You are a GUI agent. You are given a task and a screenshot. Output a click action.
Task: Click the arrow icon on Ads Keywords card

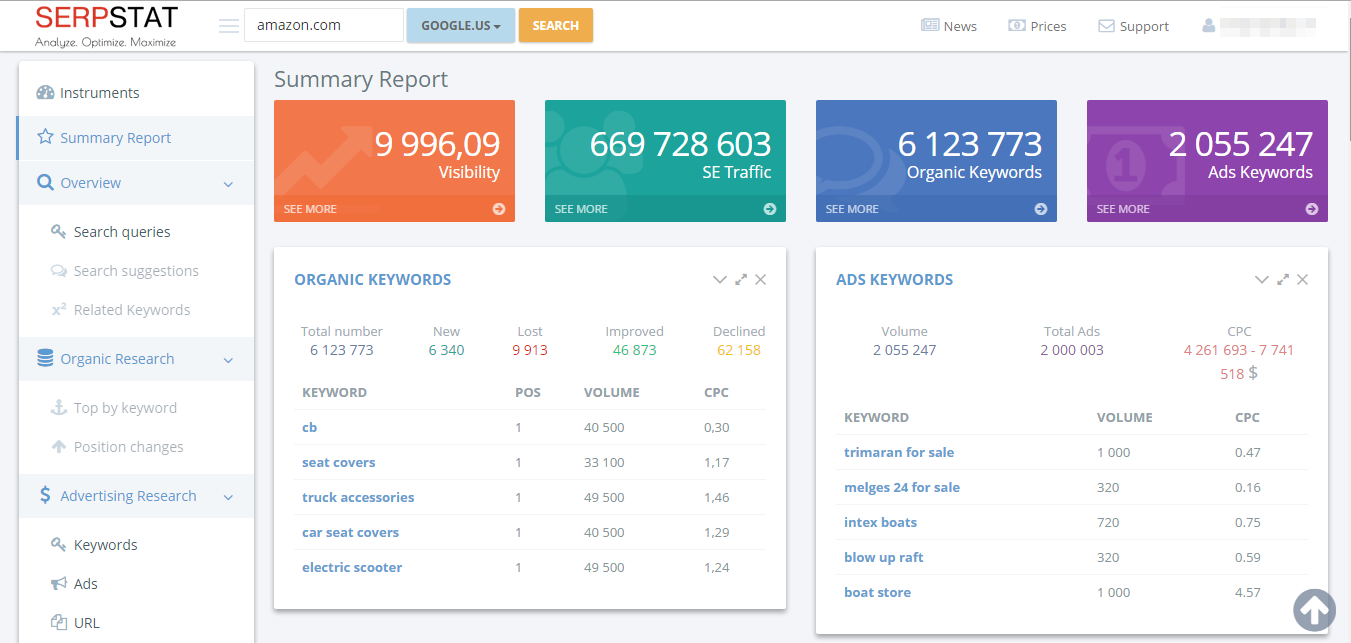(1312, 209)
